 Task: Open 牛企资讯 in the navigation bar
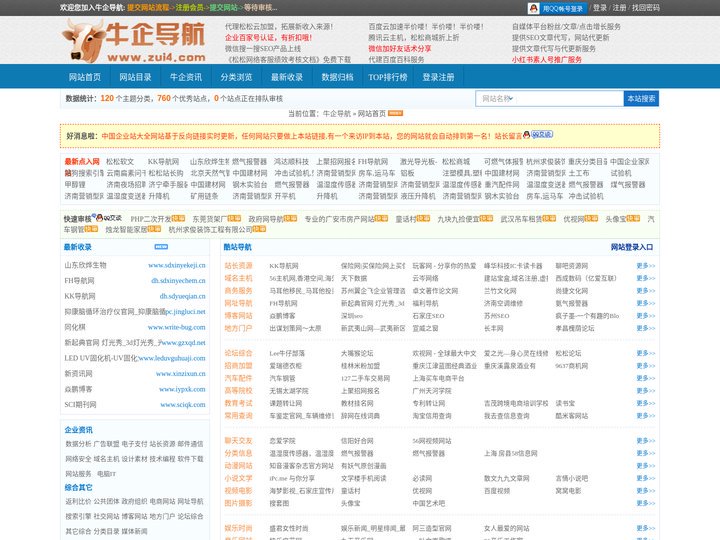[186, 77]
